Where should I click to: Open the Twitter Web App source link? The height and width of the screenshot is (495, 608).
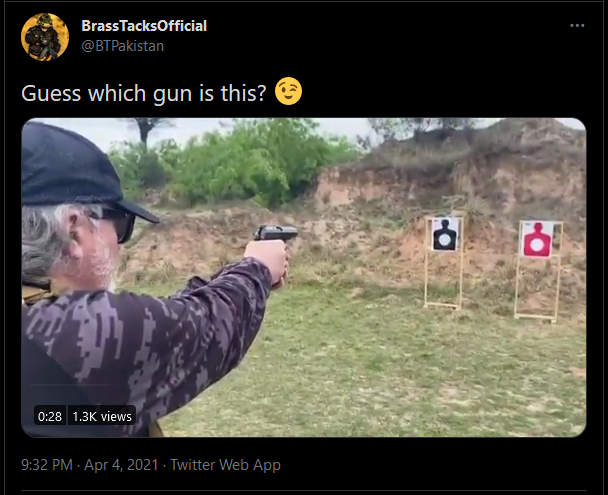pos(225,465)
